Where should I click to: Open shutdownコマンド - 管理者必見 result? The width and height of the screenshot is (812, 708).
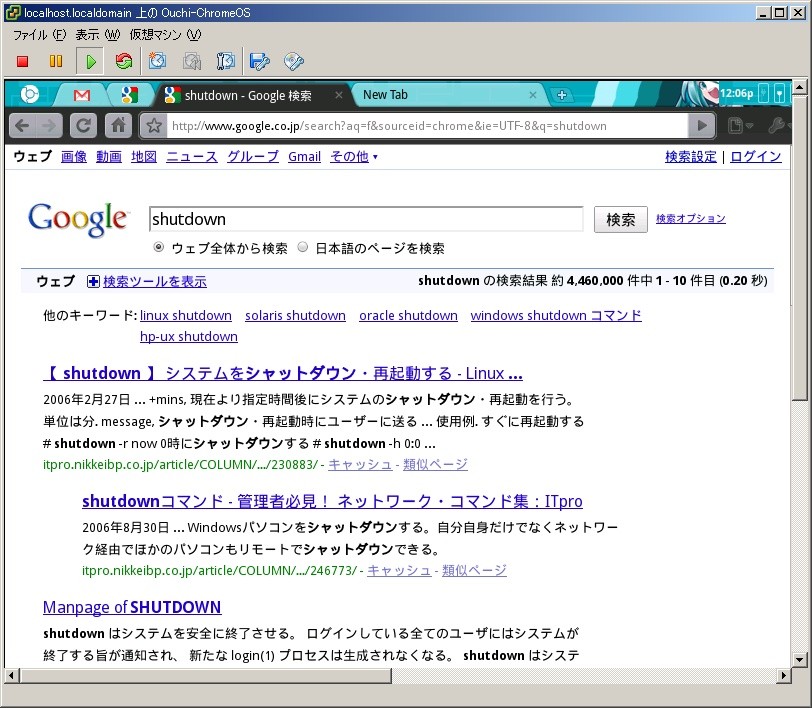pyautogui.click(x=332, y=501)
